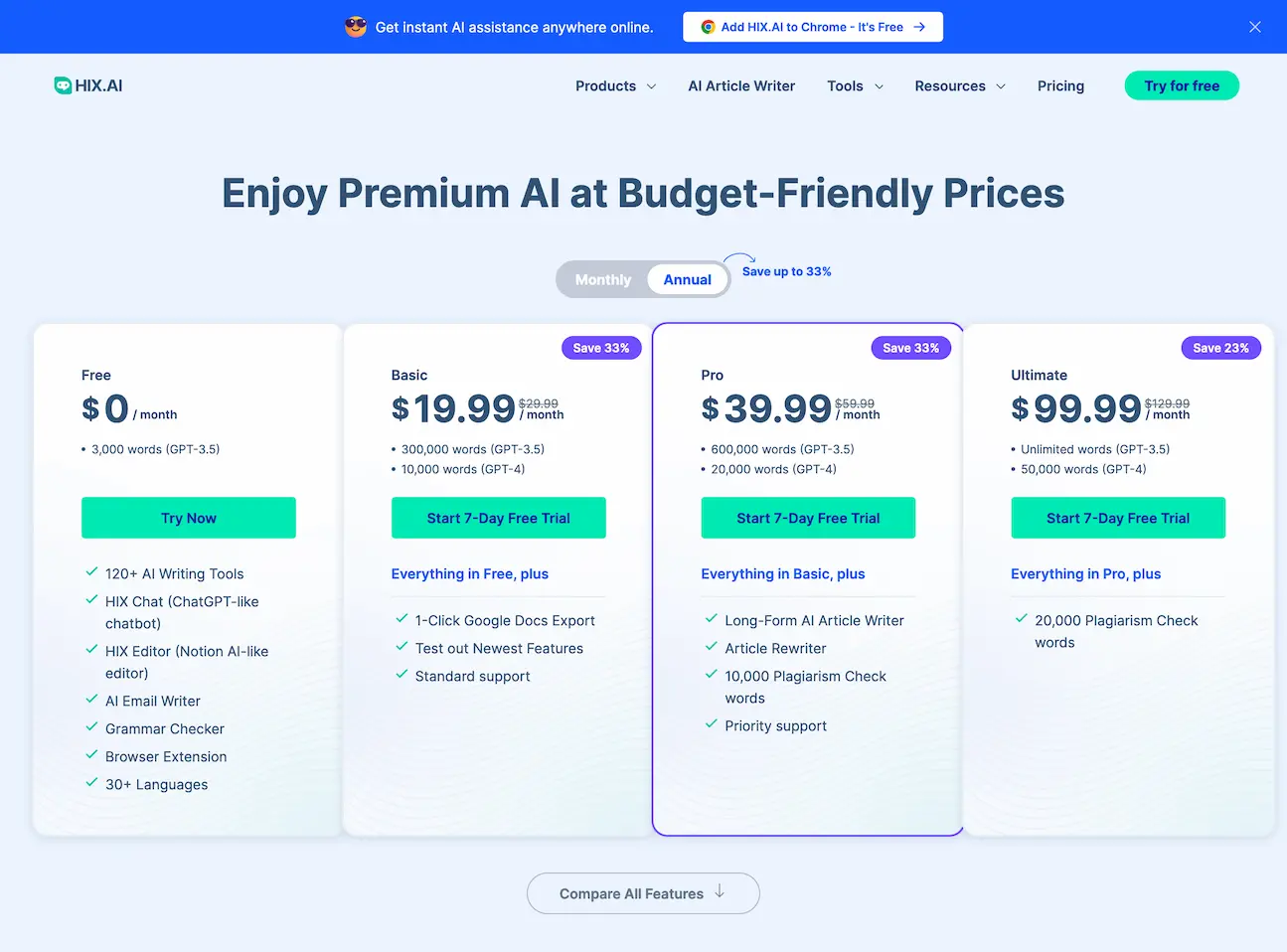The width and height of the screenshot is (1287, 952).
Task: Click the sunglasses emoji in the top banner
Action: point(355,27)
